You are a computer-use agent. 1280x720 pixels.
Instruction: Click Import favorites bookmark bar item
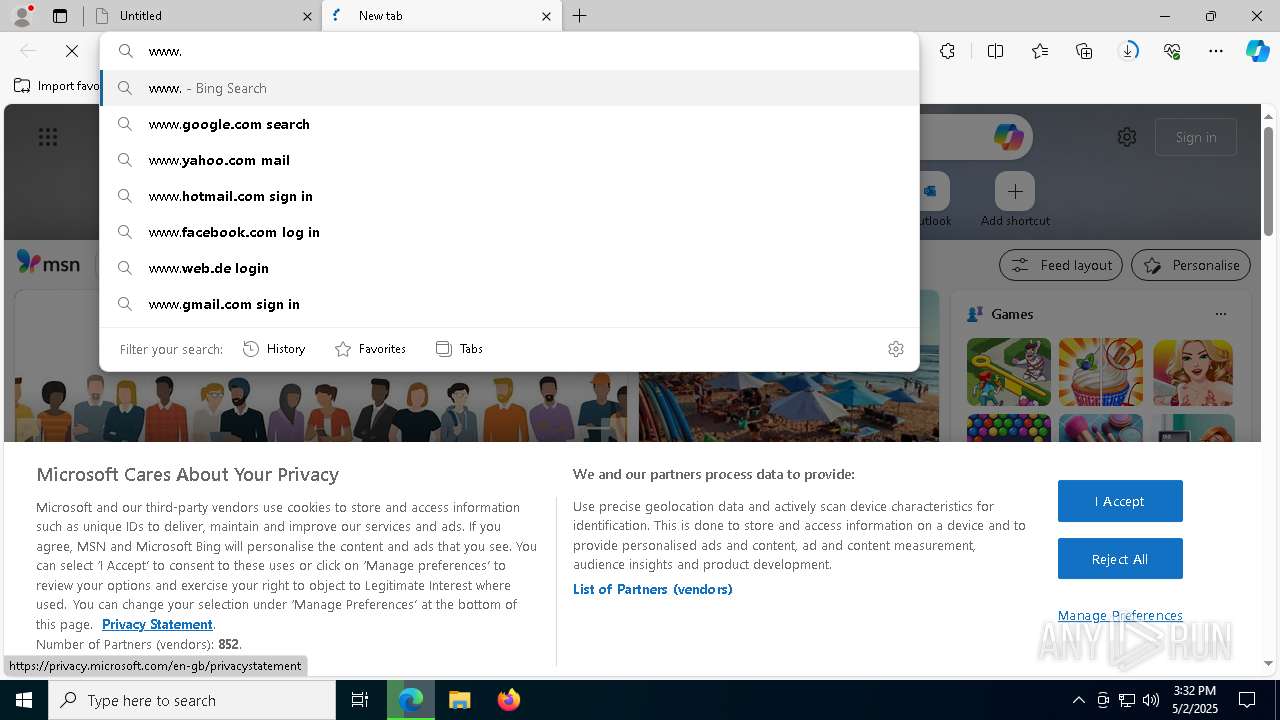tap(57, 86)
